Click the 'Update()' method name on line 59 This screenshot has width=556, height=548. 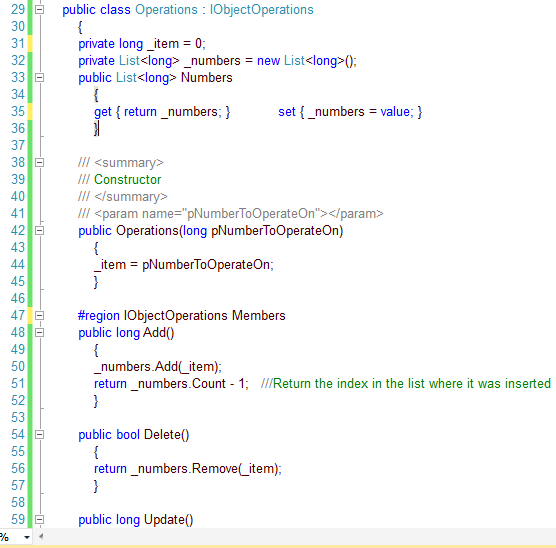[169, 520]
